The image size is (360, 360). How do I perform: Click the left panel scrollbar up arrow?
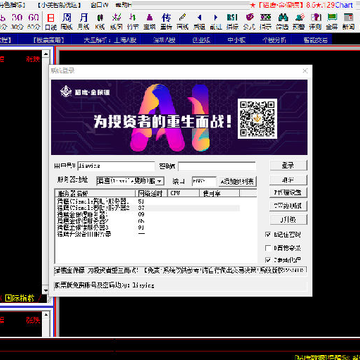(46, 55)
